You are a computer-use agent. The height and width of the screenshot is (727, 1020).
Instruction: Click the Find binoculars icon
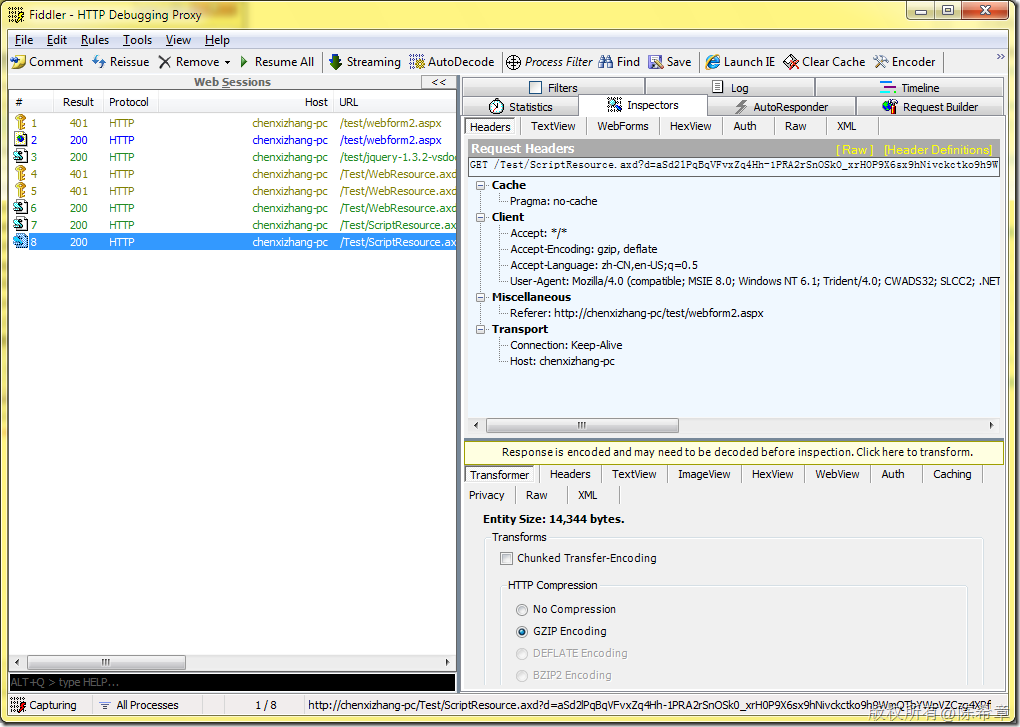pyautogui.click(x=606, y=62)
